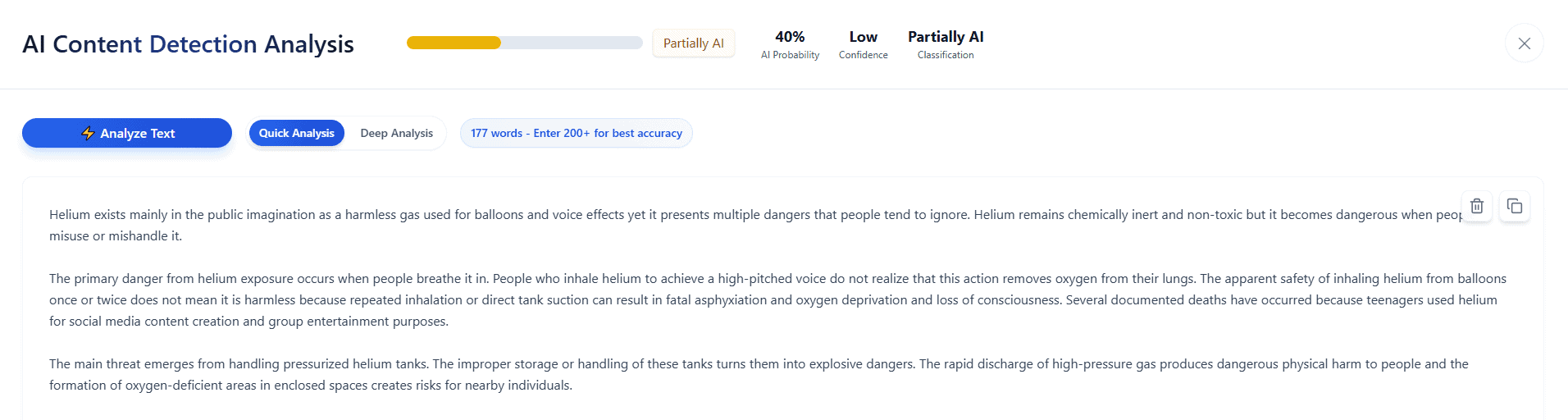This screenshot has height=420, width=1568.
Task: Click the trash icon to clear text
Action: pyautogui.click(x=1476, y=207)
